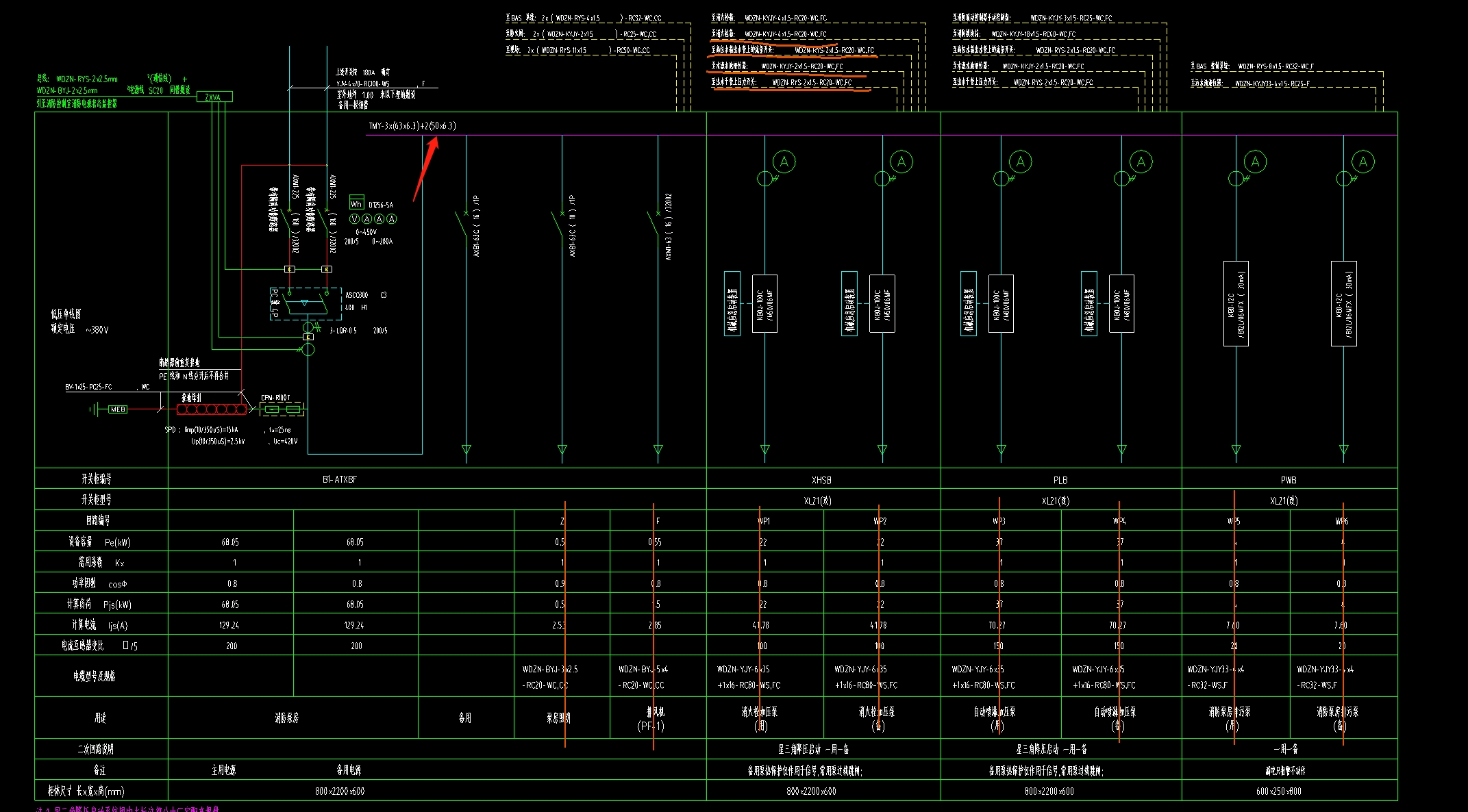Viewport: 1468px width, 812px height.
Task: Select the ammeter circle above the WP2 feeder
Action: click(x=901, y=162)
